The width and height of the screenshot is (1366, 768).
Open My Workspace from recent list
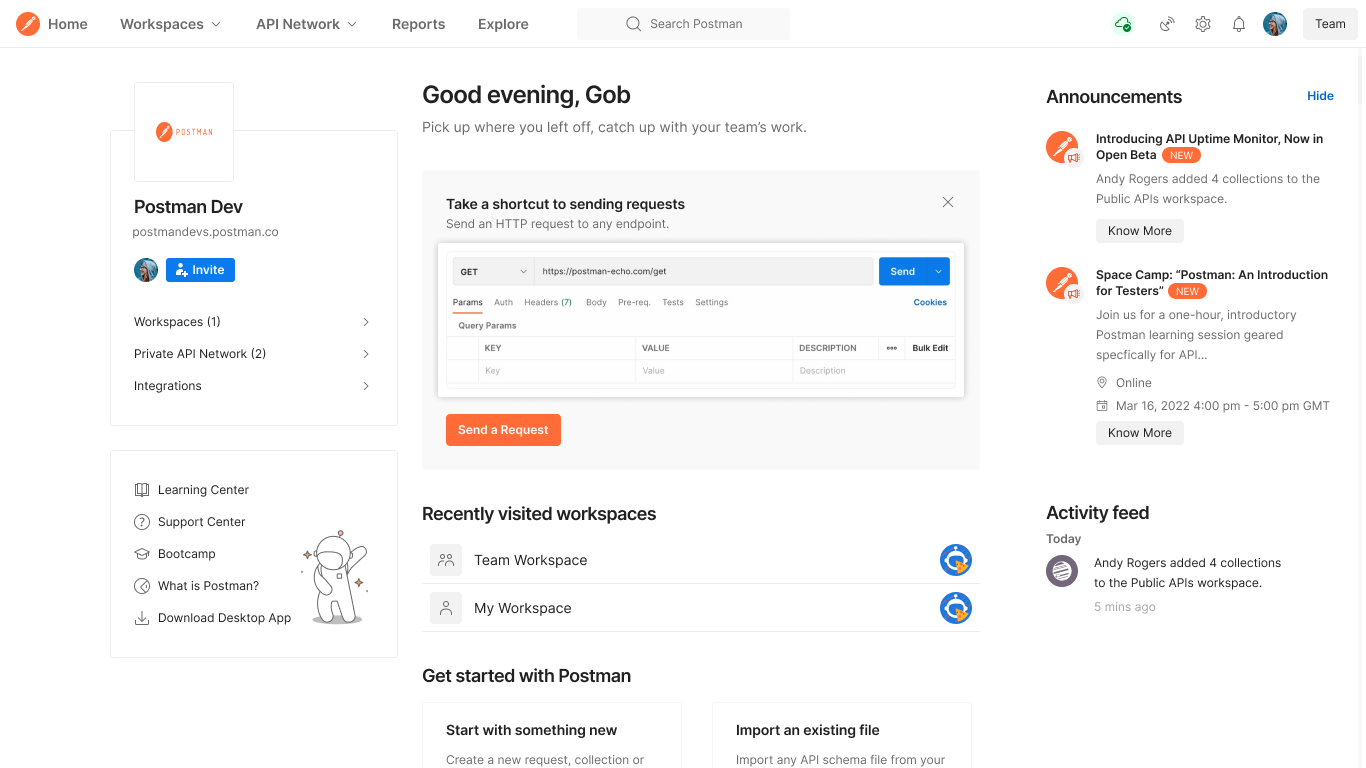[x=523, y=608]
